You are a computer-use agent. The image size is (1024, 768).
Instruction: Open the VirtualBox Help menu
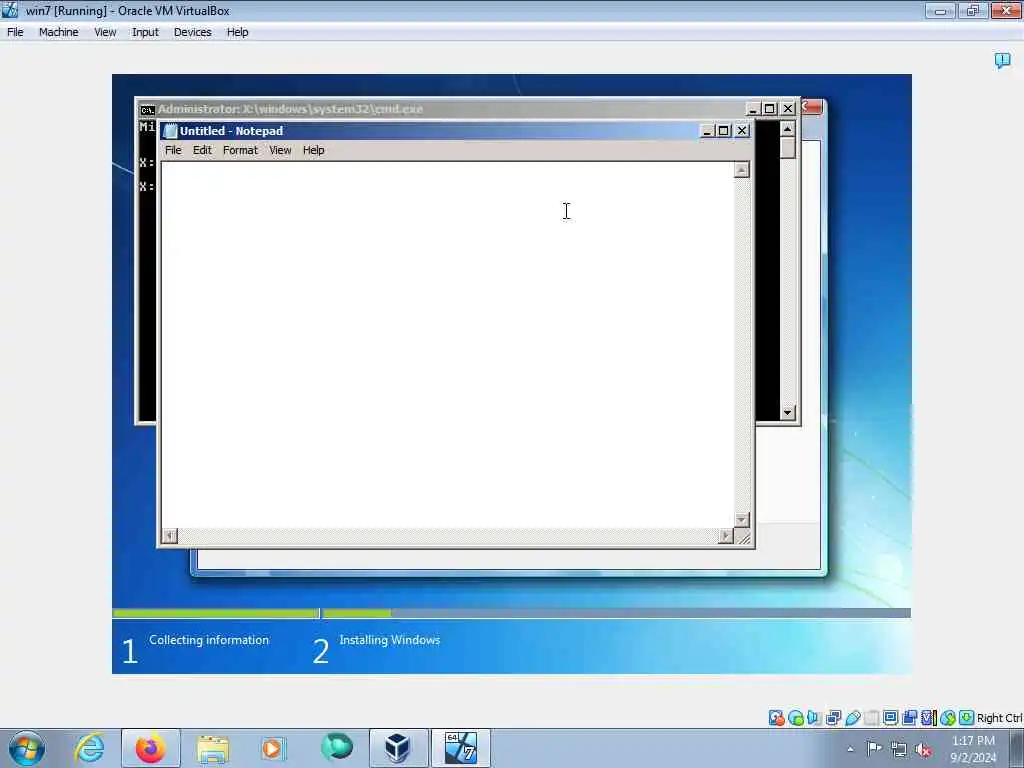237,32
